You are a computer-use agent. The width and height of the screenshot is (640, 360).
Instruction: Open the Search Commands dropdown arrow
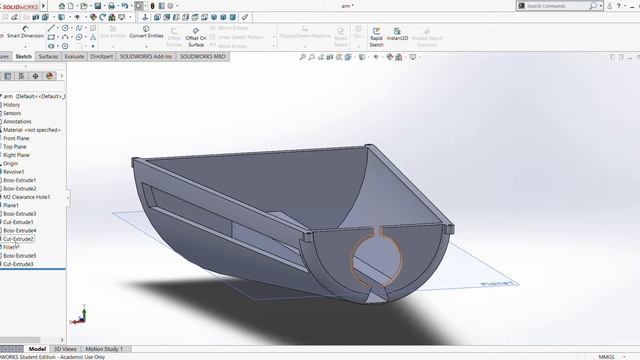[600, 6]
